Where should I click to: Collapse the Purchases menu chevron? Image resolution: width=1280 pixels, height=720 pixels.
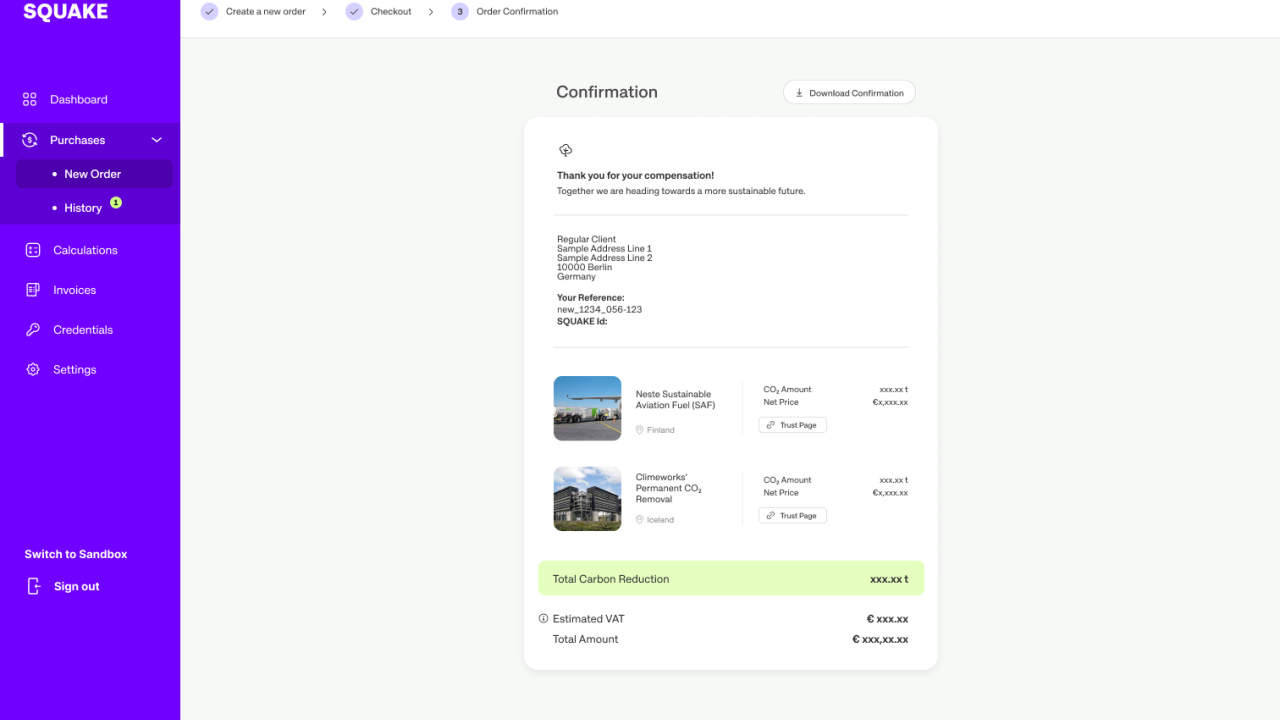156,140
